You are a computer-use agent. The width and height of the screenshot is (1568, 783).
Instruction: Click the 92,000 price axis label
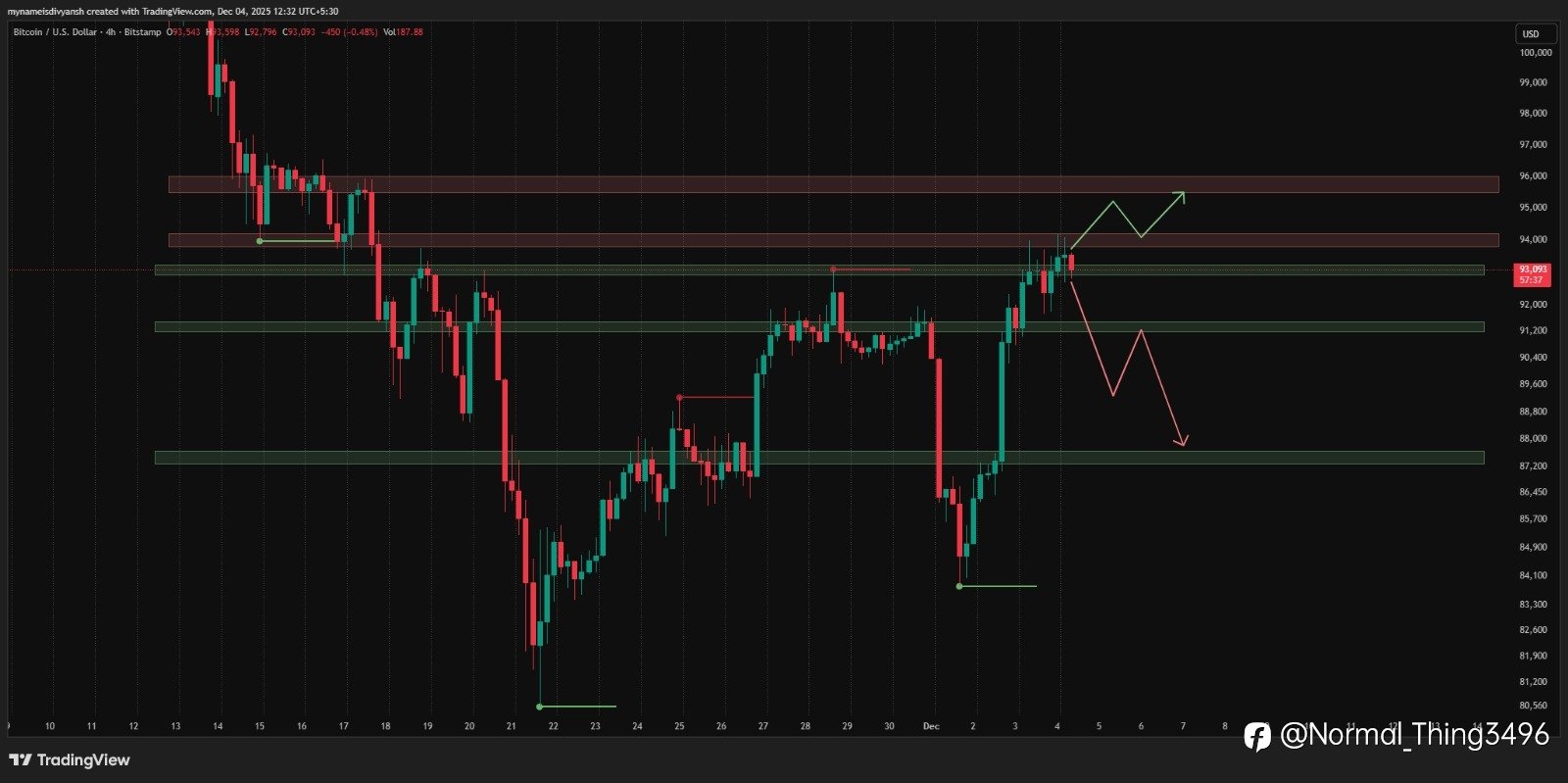pyautogui.click(x=1534, y=305)
